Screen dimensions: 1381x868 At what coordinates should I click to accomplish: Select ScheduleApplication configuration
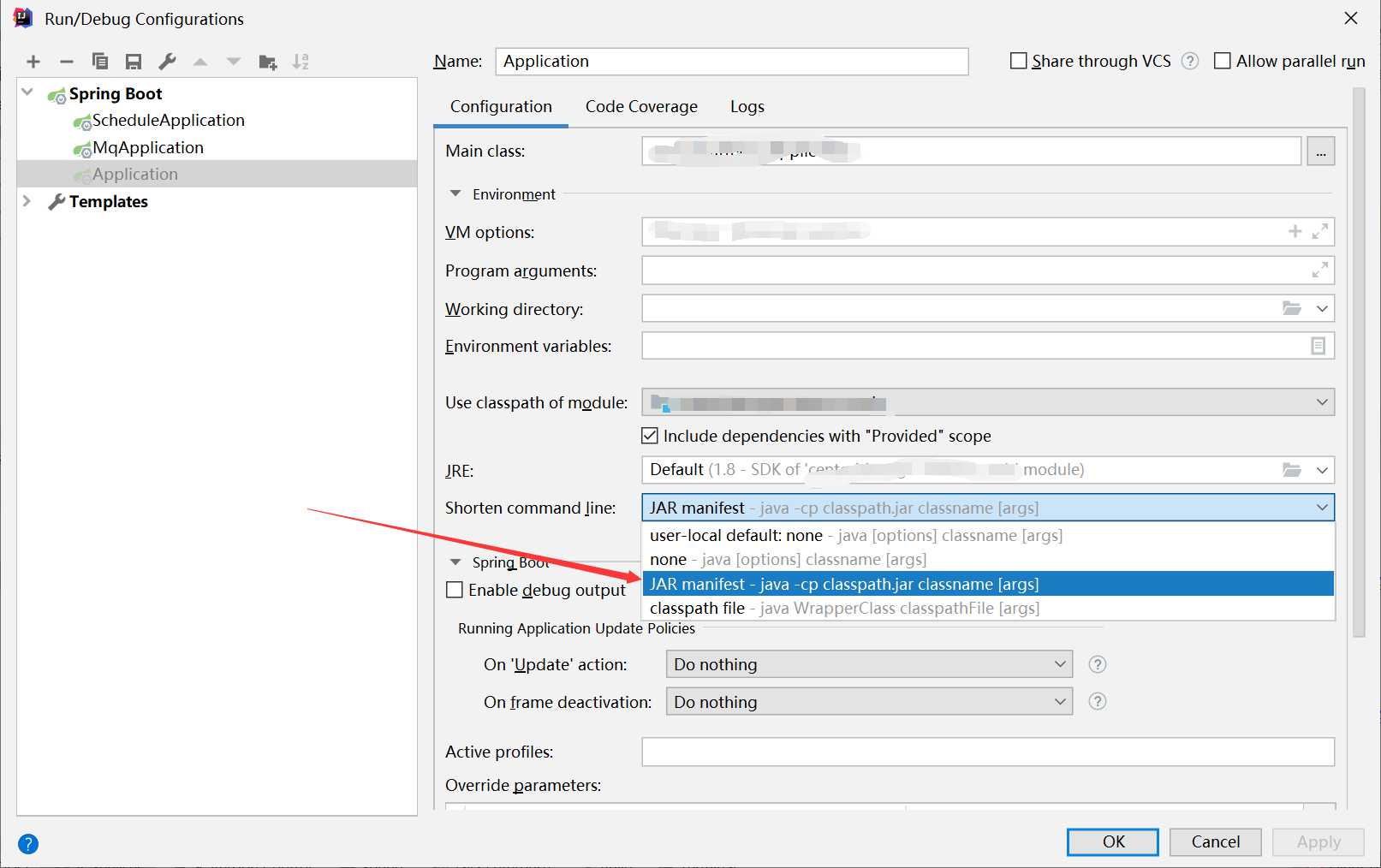point(168,121)
